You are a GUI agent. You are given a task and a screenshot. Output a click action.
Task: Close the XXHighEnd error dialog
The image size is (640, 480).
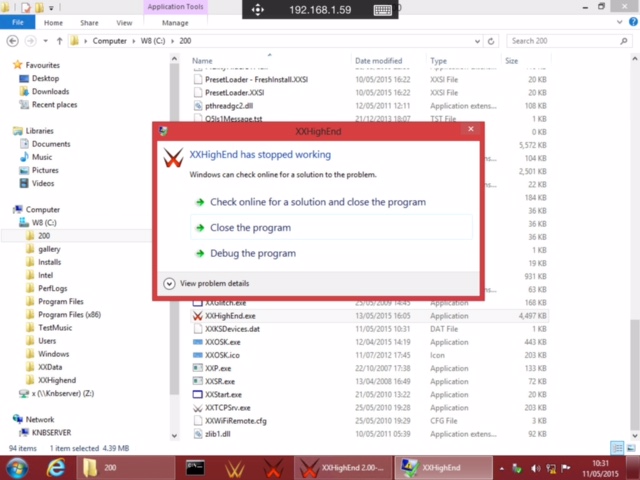point(471,129)
